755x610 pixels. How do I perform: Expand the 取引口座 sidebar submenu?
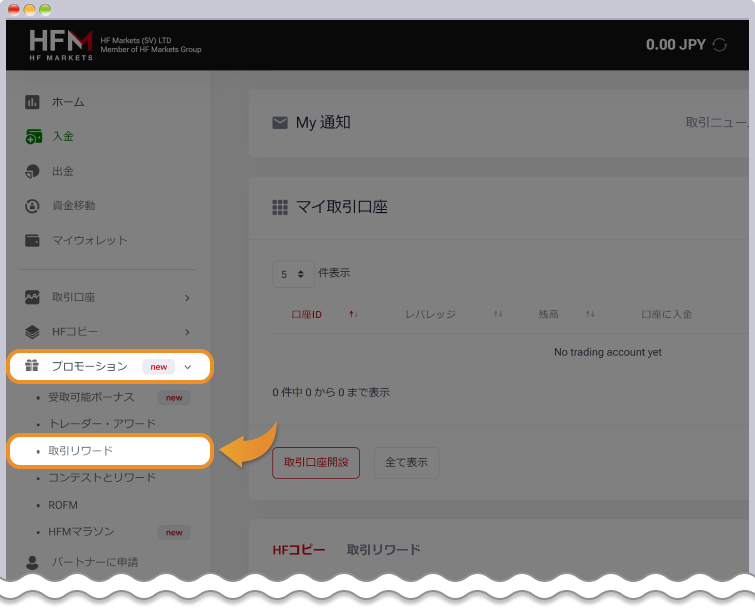coord(187,298)
